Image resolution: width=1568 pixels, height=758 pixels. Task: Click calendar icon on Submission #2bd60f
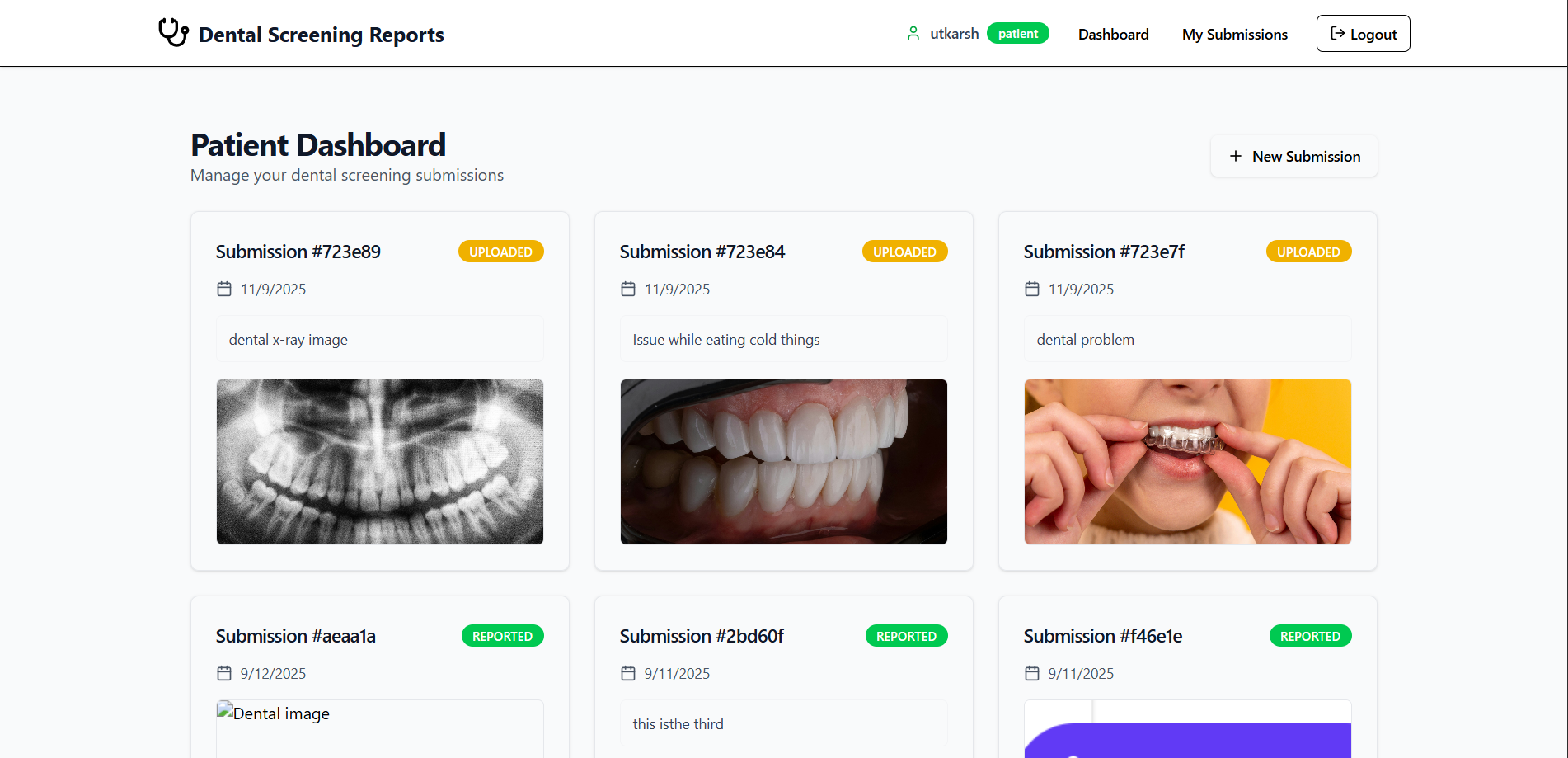(x=628, y=674)
